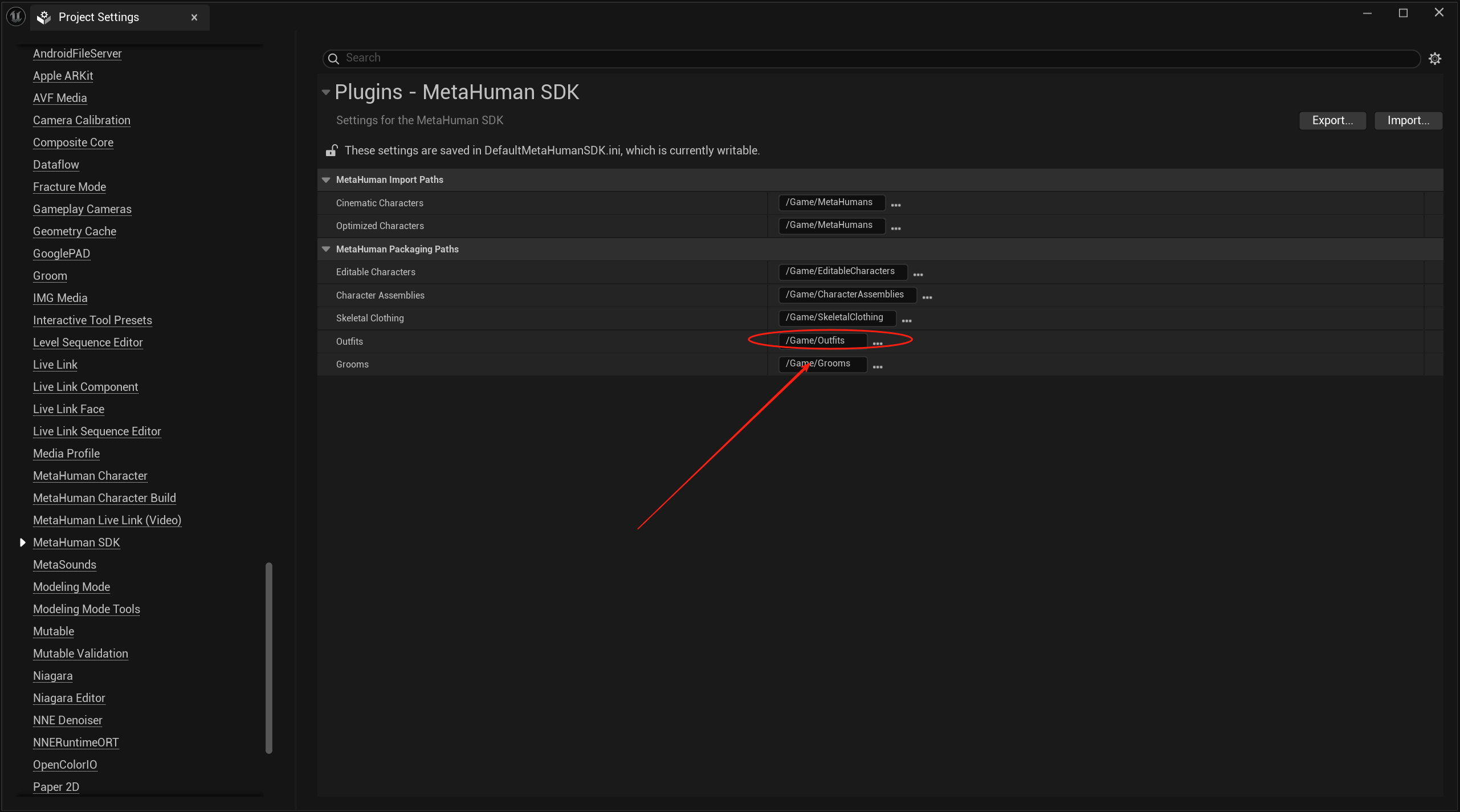
Task: Click the lock icon next to the writable notice
Action: [x=331, y=150]
